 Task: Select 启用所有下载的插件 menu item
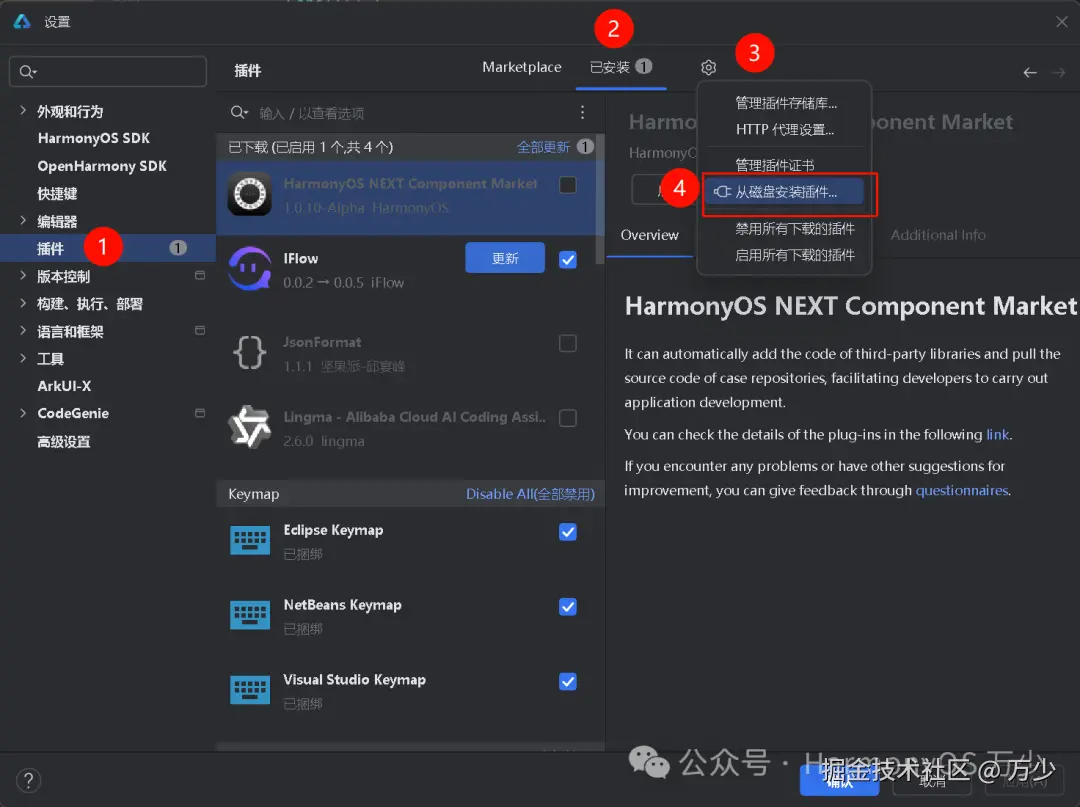784,255
